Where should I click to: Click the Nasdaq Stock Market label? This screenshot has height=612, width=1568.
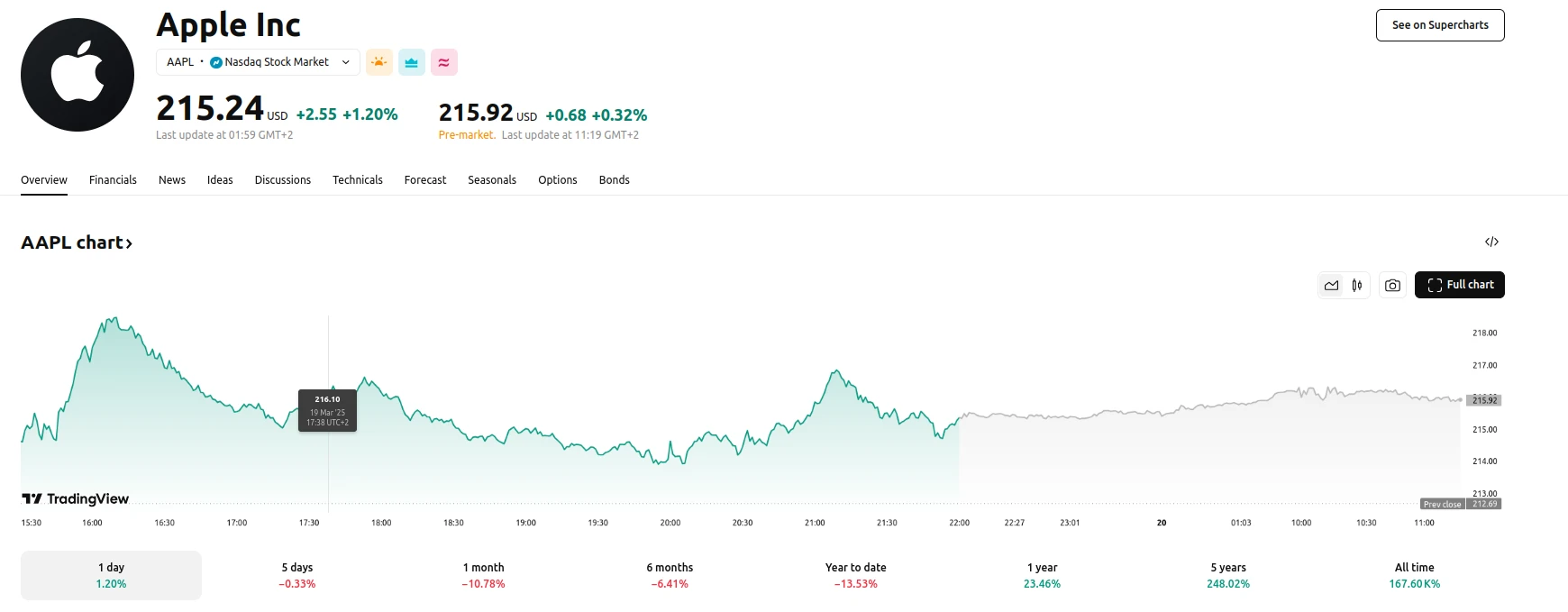click(x=277, y=61)
